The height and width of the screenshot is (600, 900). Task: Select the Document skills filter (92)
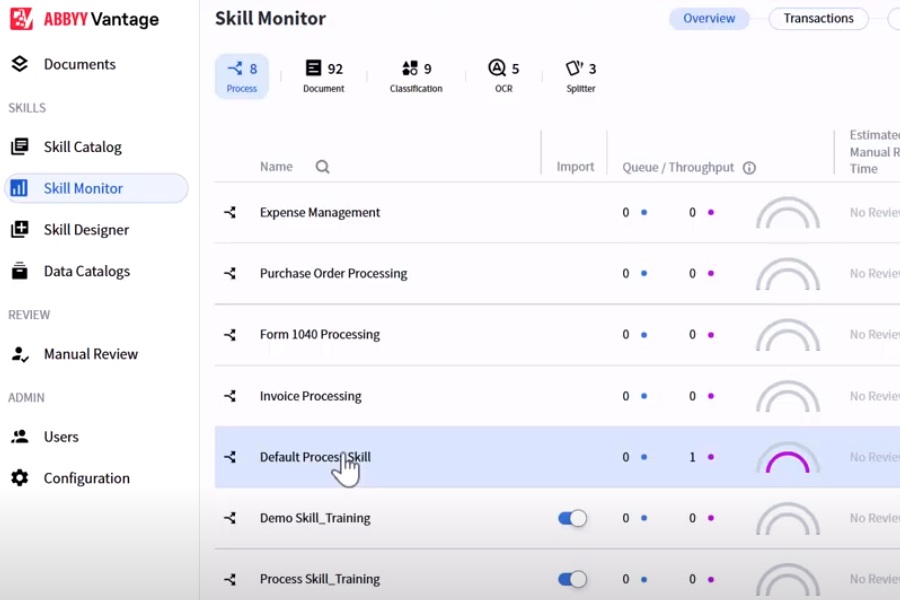324,76
